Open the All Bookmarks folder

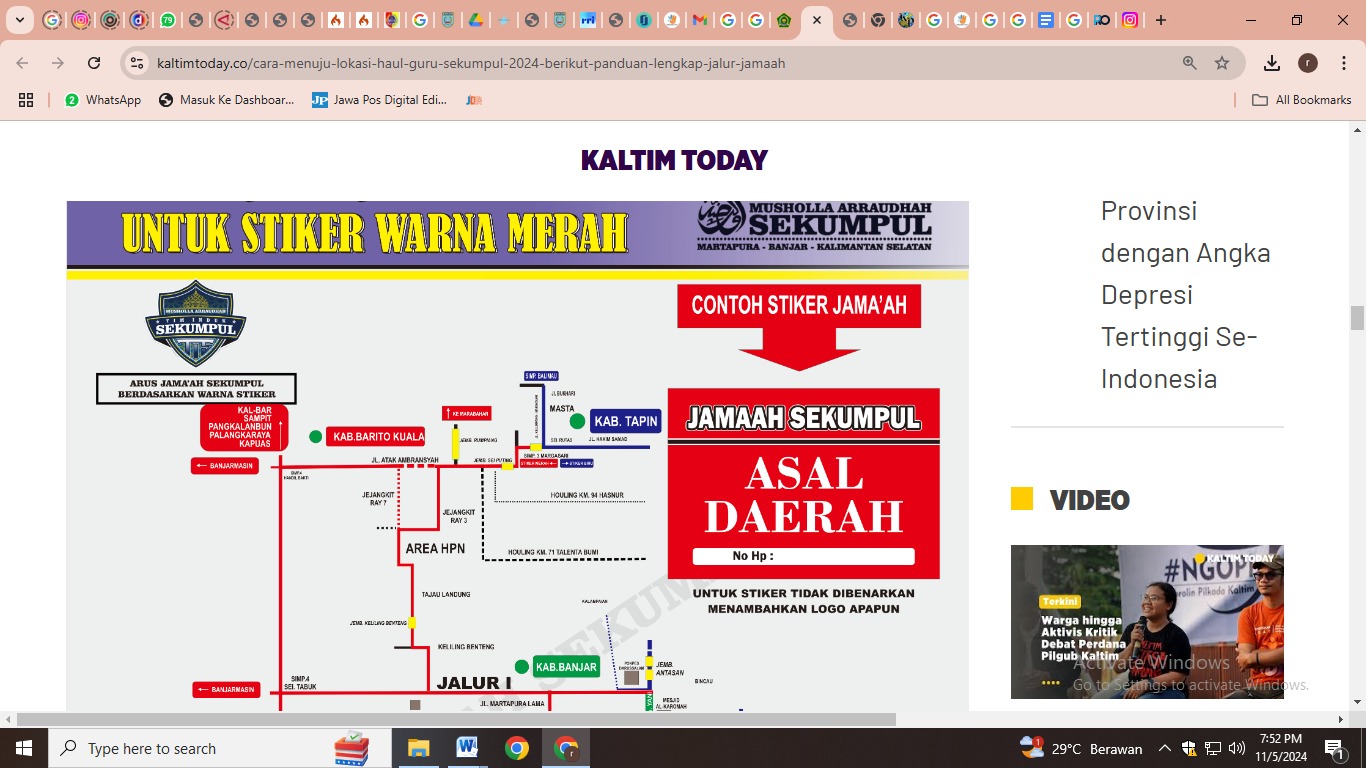tap(1302, 100)
